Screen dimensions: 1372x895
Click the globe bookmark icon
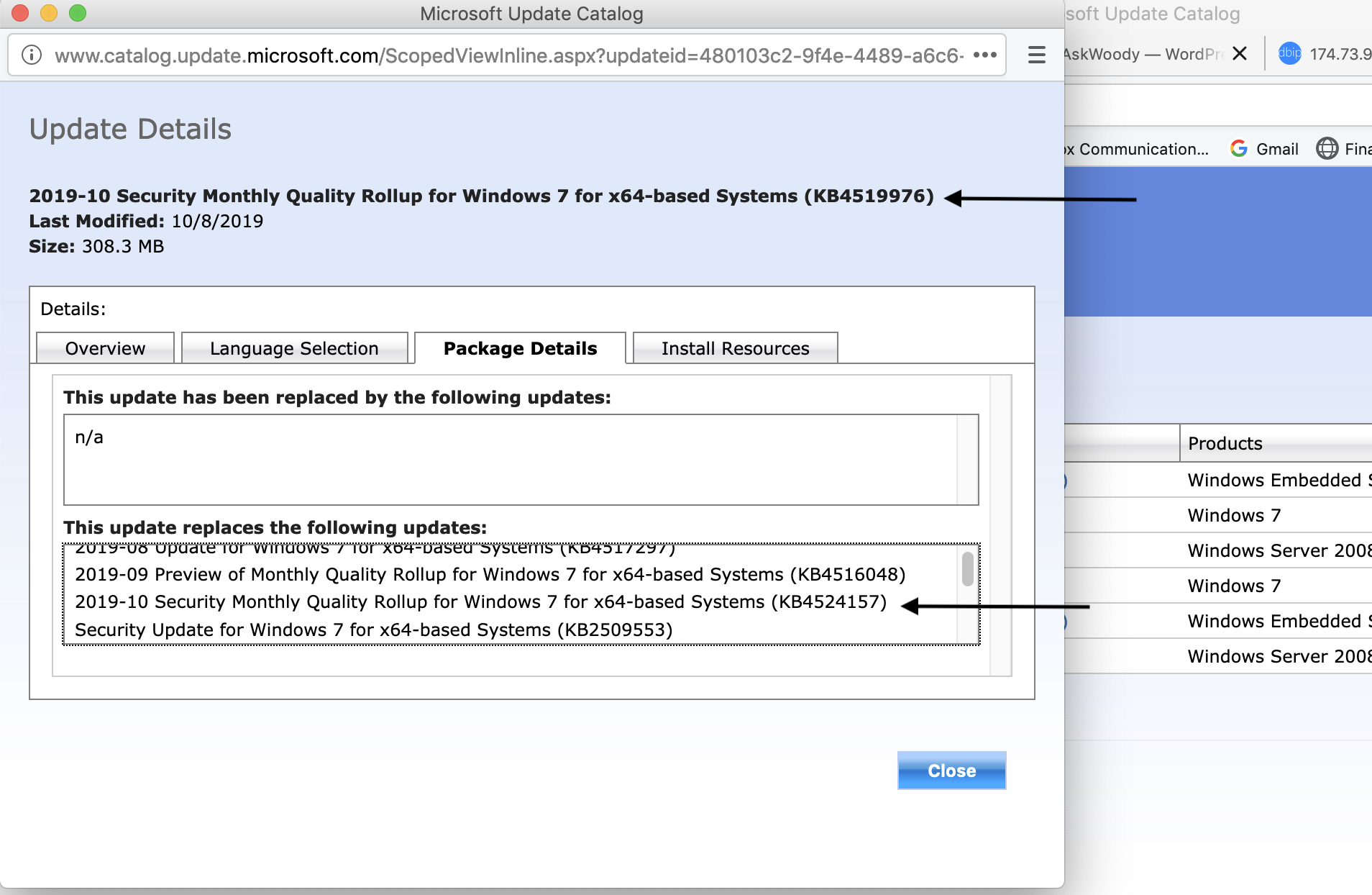pyautogui.click(x=1327, y=149)
